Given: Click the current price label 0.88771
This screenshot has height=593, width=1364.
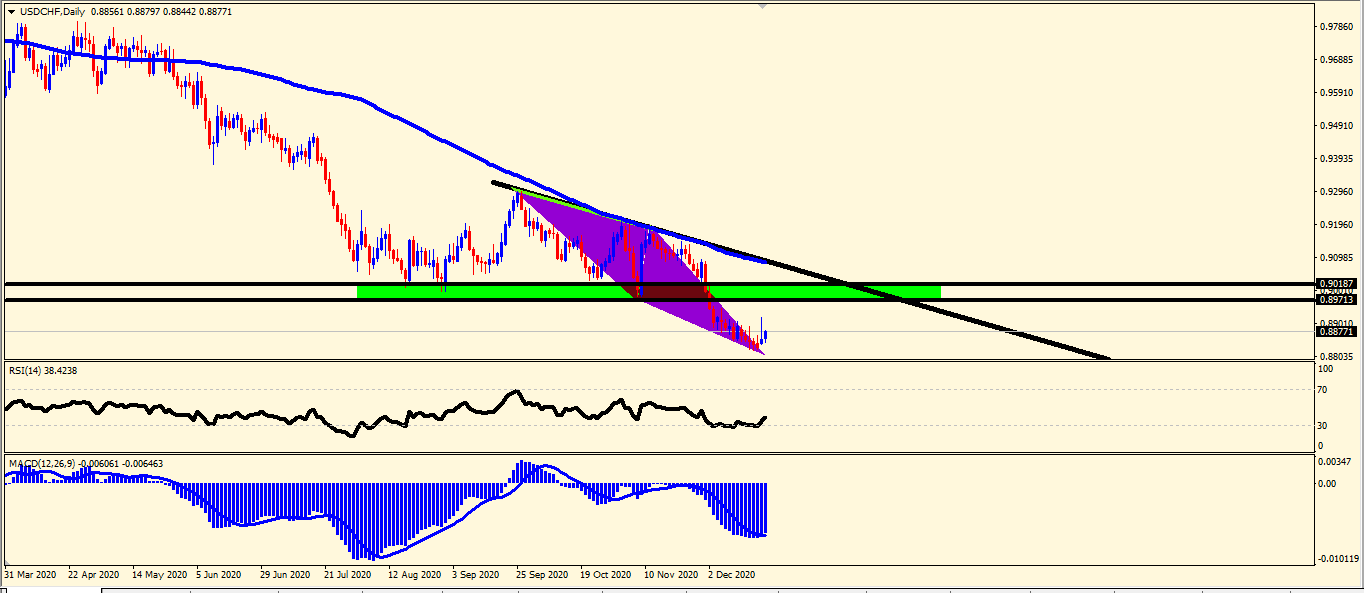Looking at the screenshot, I should pos(1335,331).
